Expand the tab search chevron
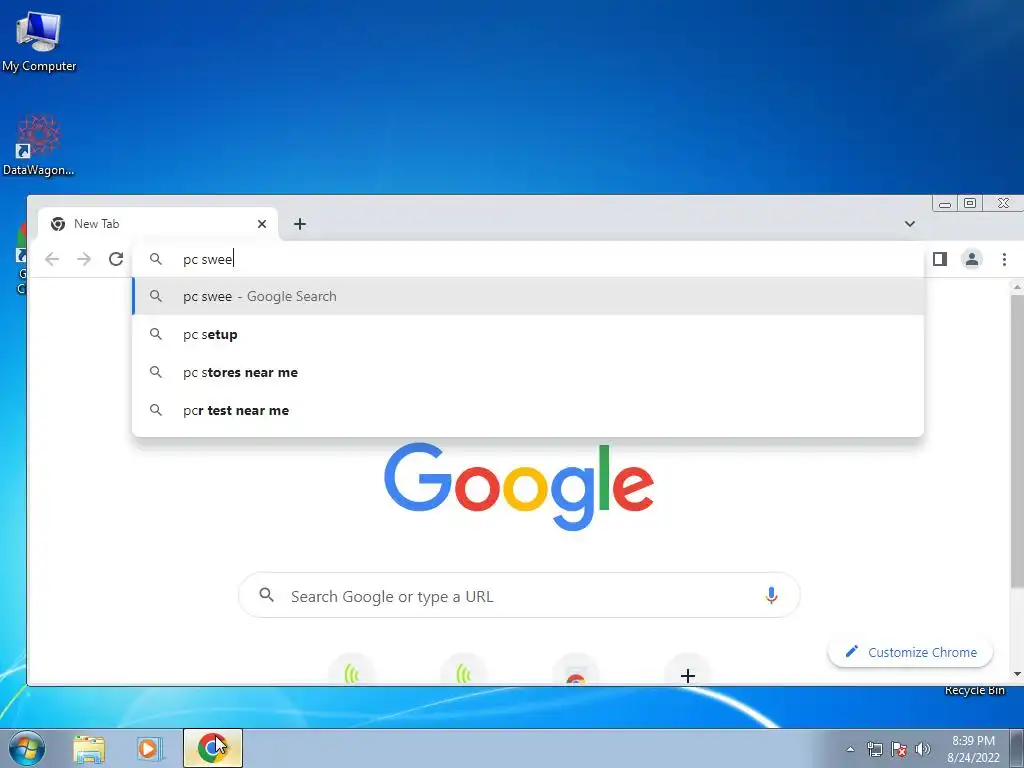1024x768 pixels. (910, 224)
